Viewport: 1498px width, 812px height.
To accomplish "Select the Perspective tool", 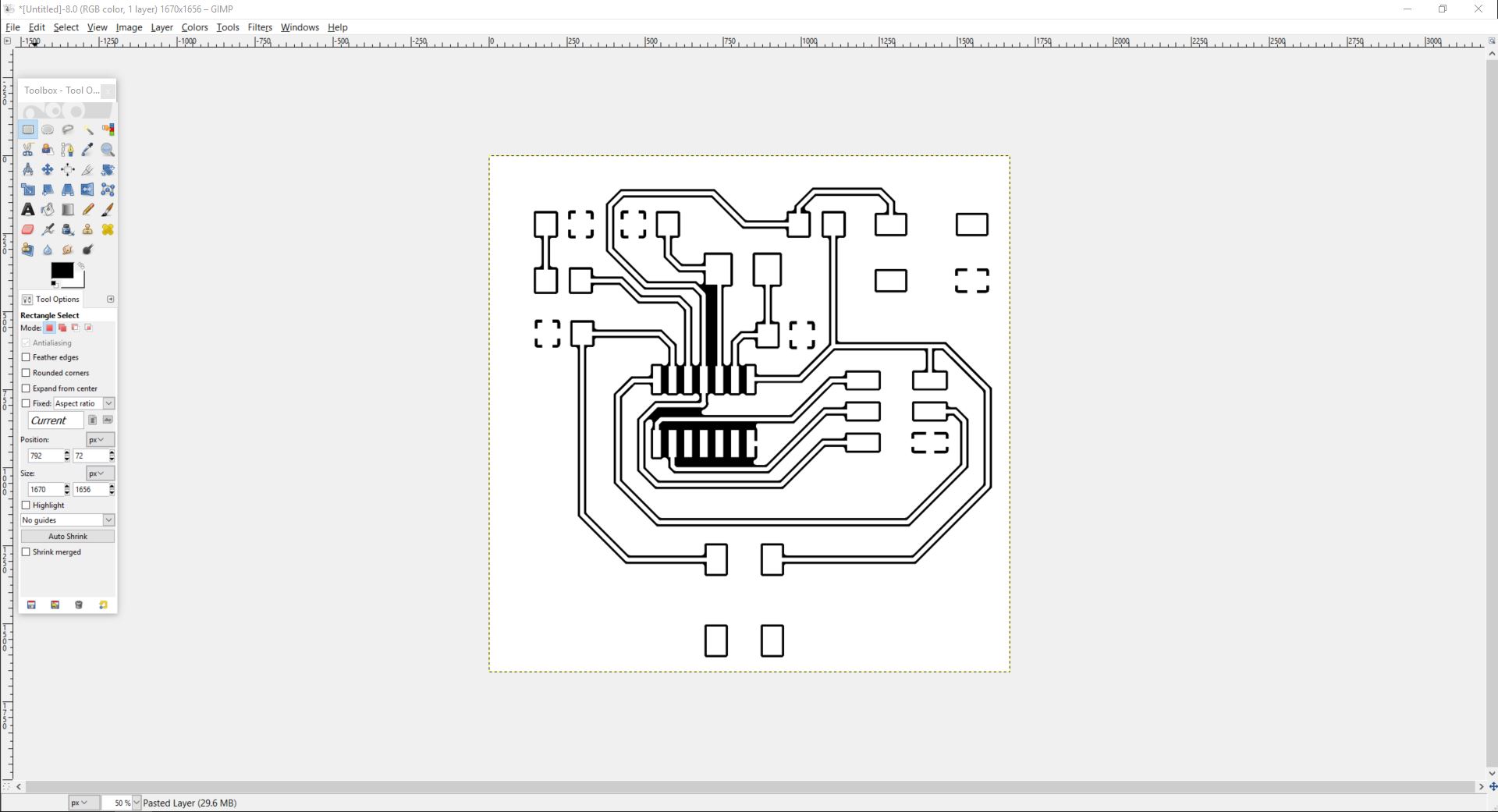I will coord(68,190).
